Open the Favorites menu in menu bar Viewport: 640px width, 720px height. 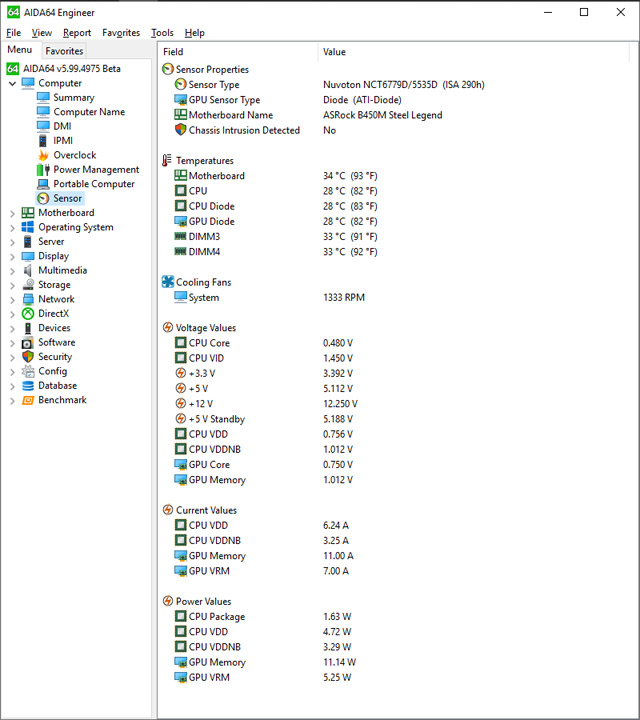click(x=121, y=33)
